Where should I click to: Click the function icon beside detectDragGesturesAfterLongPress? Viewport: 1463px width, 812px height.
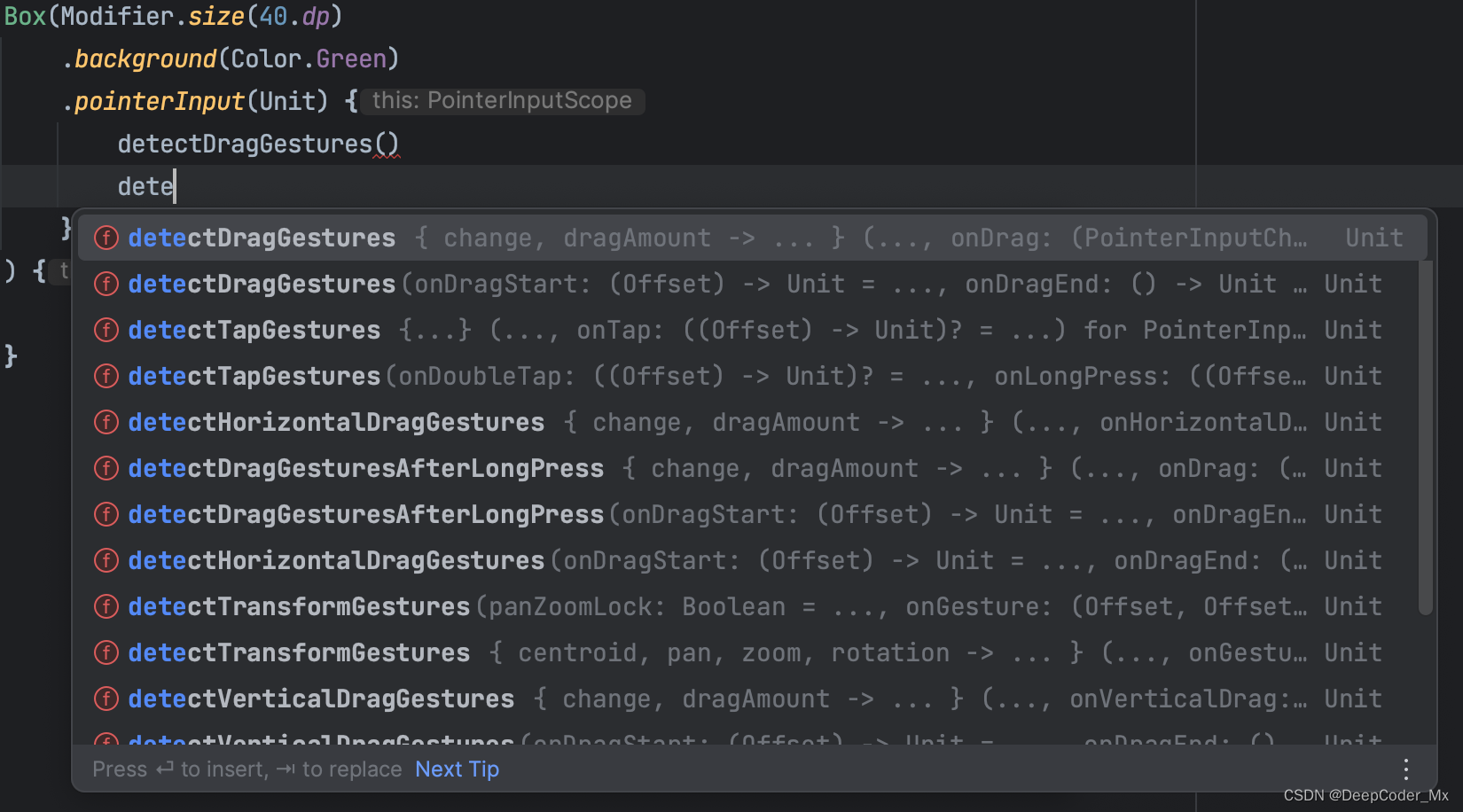pyautogui.click(x=106, y=468)
